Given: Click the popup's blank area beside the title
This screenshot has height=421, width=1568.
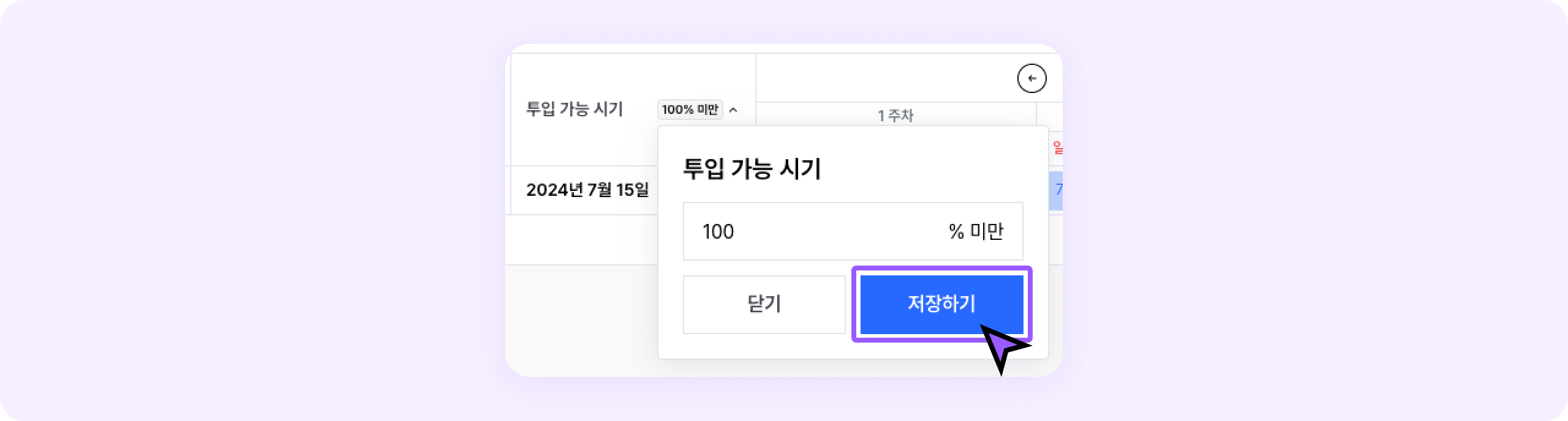Looking at the screenshot, I should click(x=931, y=168).
